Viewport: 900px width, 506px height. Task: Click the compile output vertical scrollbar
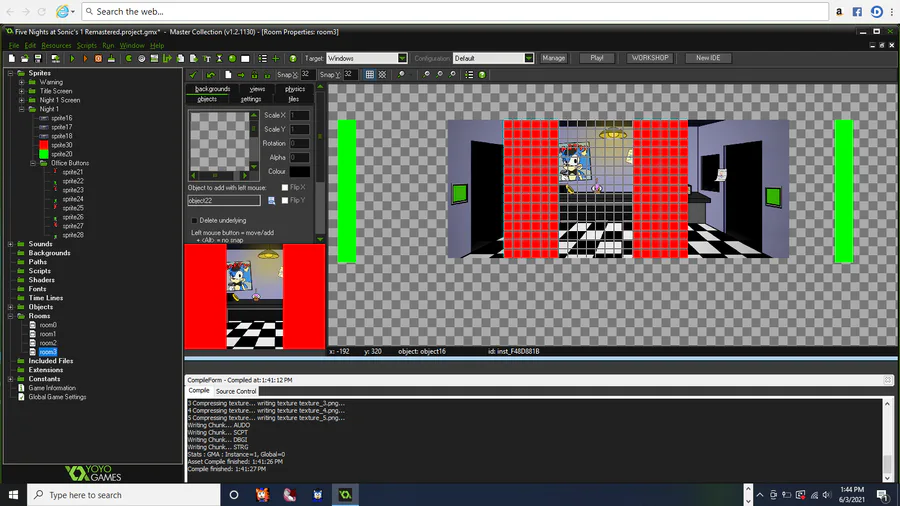point(887,440)
